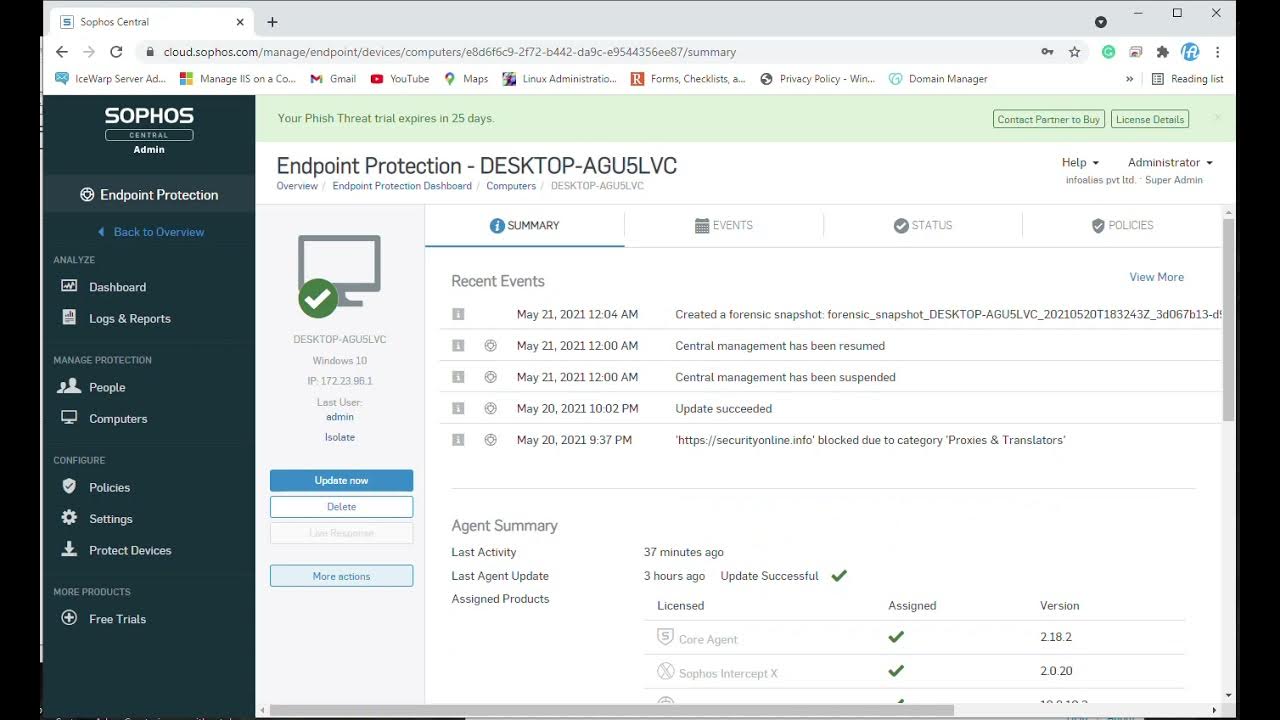Click the Sophos Intercept X product icon
The height and width of the screenshot is (720, 1280).
click(x=665, y=671)
